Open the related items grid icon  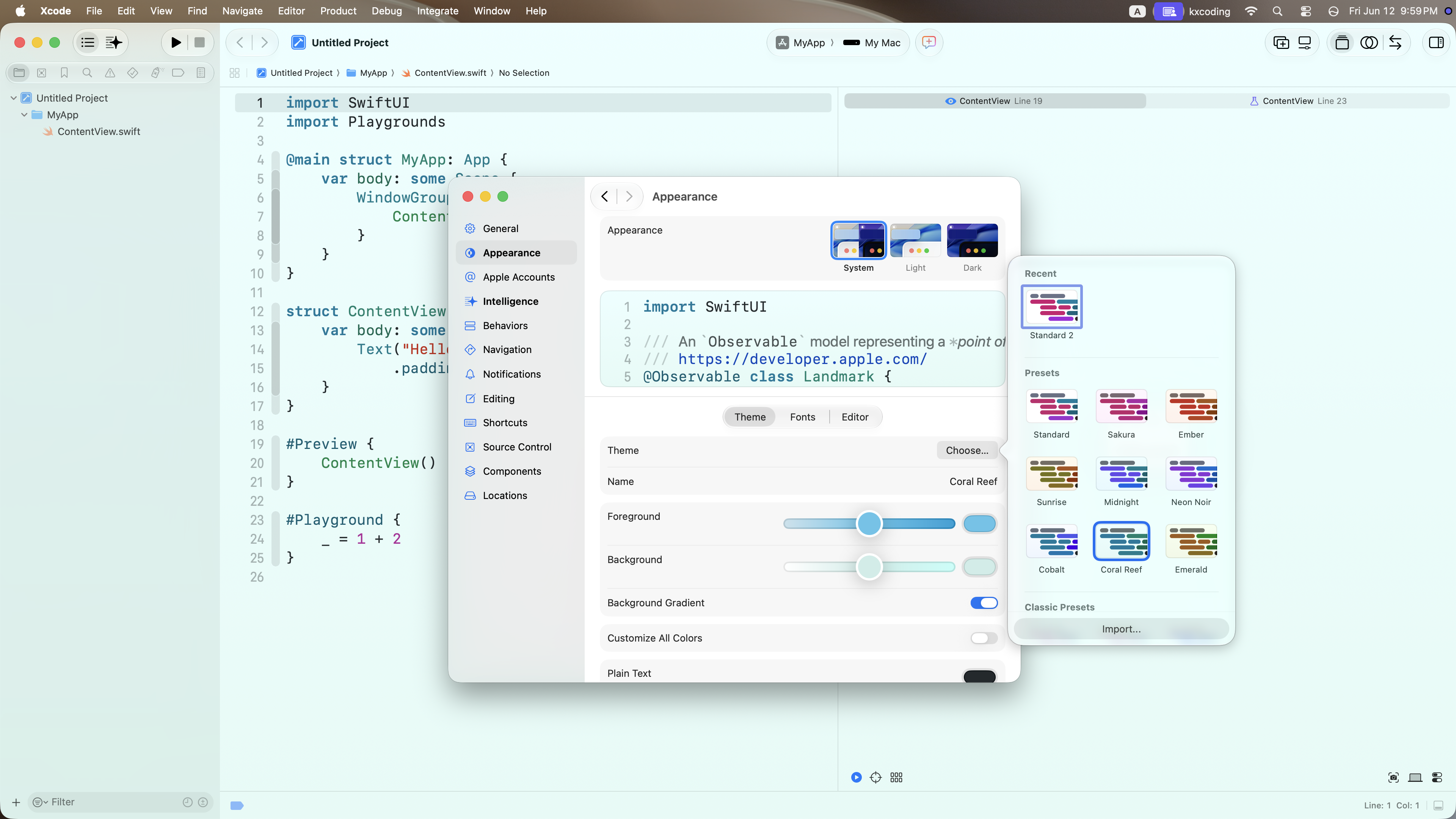(x=235, y=73)
